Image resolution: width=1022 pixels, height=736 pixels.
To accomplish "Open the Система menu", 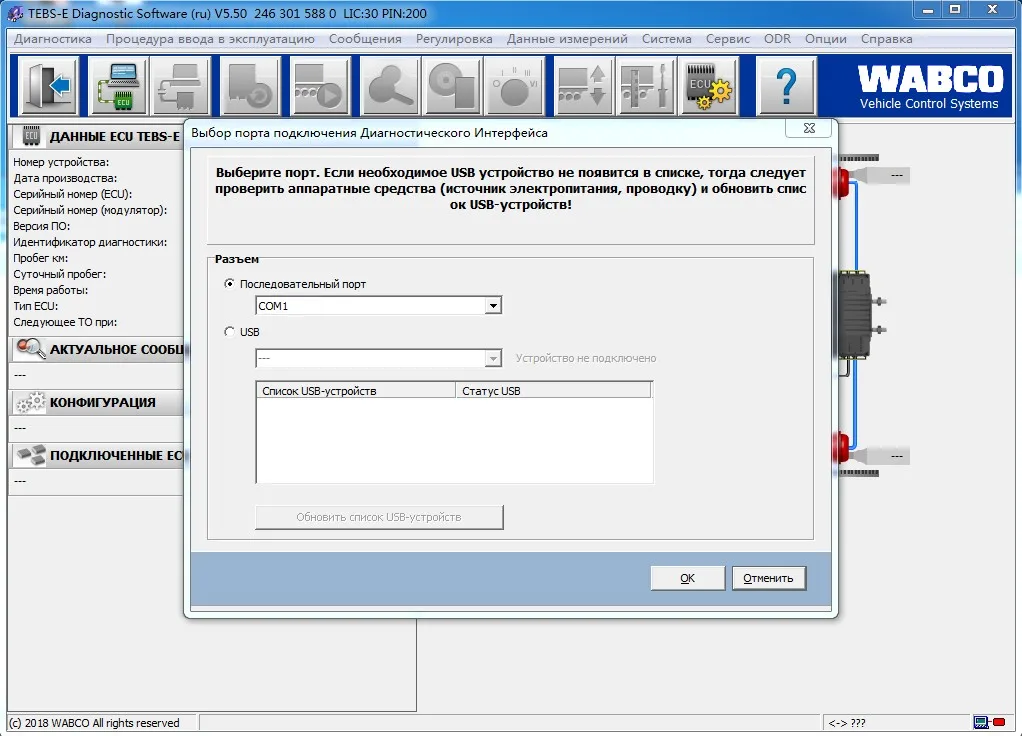I will tap(666, 38).
